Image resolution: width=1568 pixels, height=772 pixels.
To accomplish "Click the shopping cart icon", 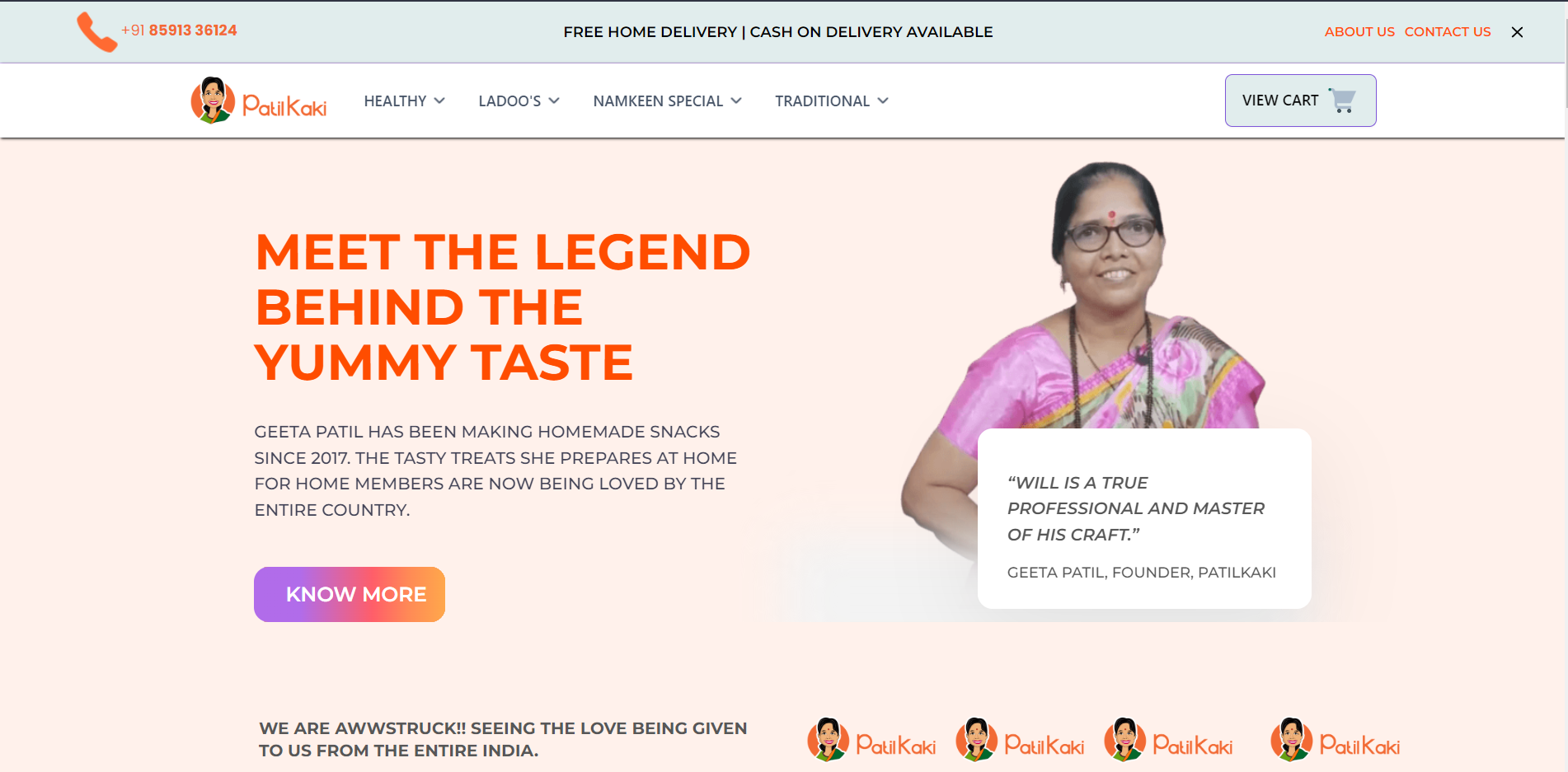I will pos(1343,101).
